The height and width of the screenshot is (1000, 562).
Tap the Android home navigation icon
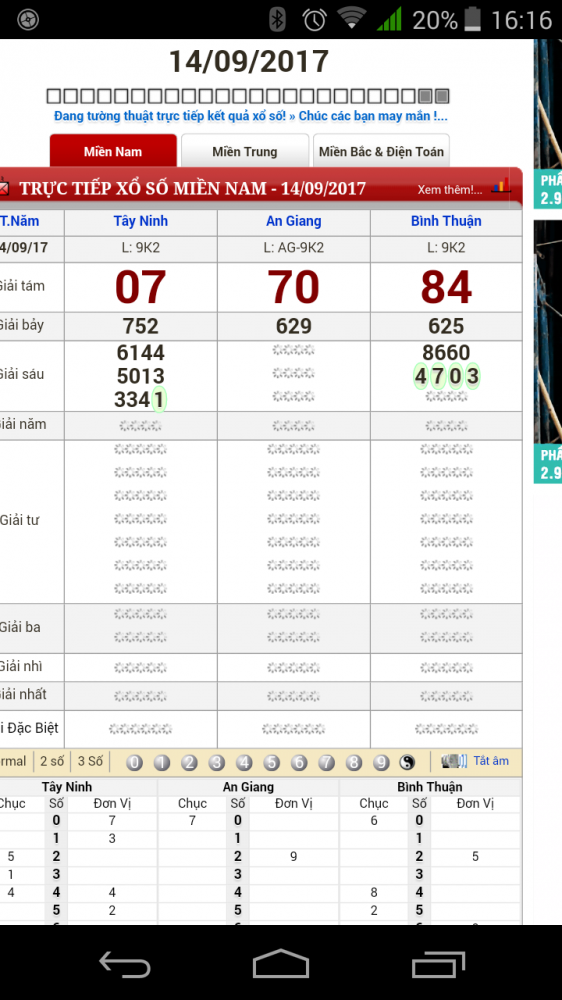pos(281,962)
